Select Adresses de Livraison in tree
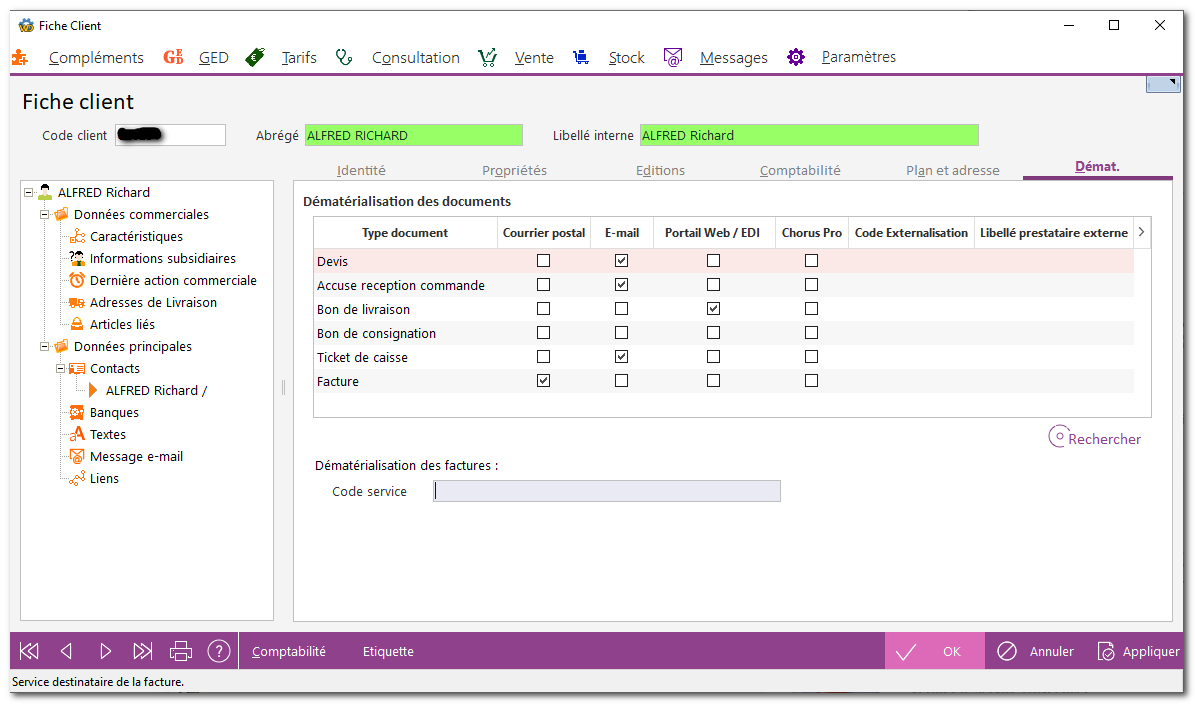Screen dimensions: 1195x704 [152, 302]
